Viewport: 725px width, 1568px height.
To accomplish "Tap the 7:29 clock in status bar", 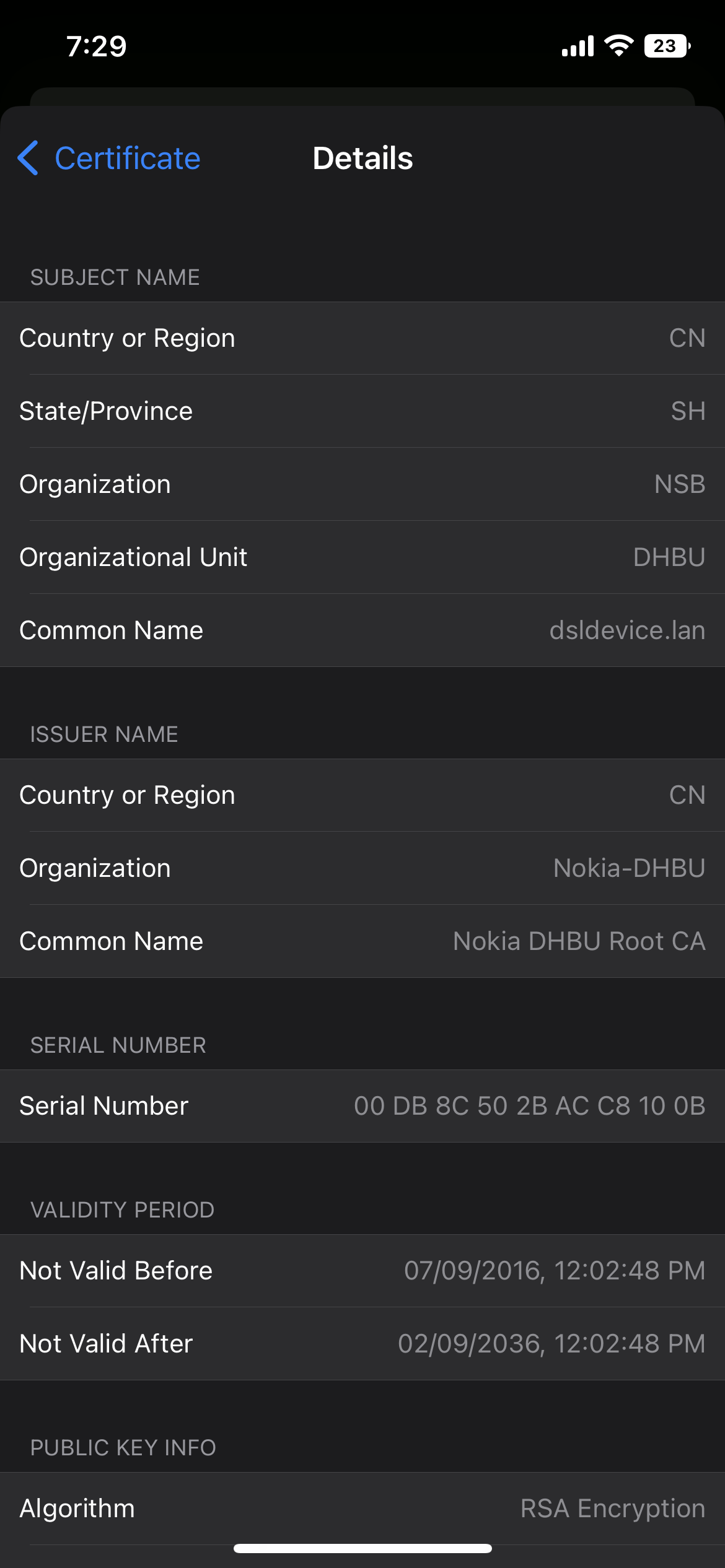I will pos(97,46).
